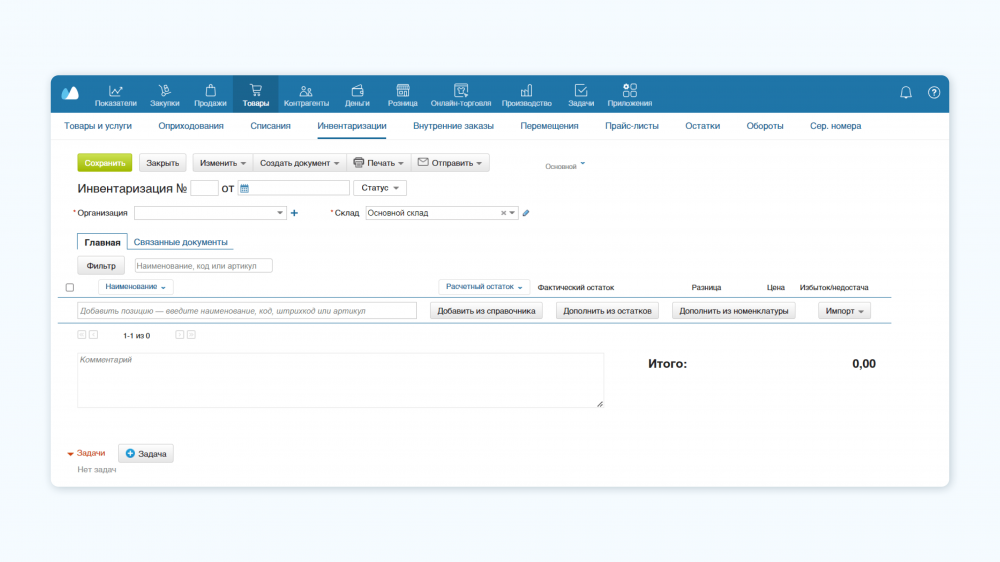Click into the Комментарий text area
Image resolution: width=1000 pixels, height=562 pixels.
point(340,380)
